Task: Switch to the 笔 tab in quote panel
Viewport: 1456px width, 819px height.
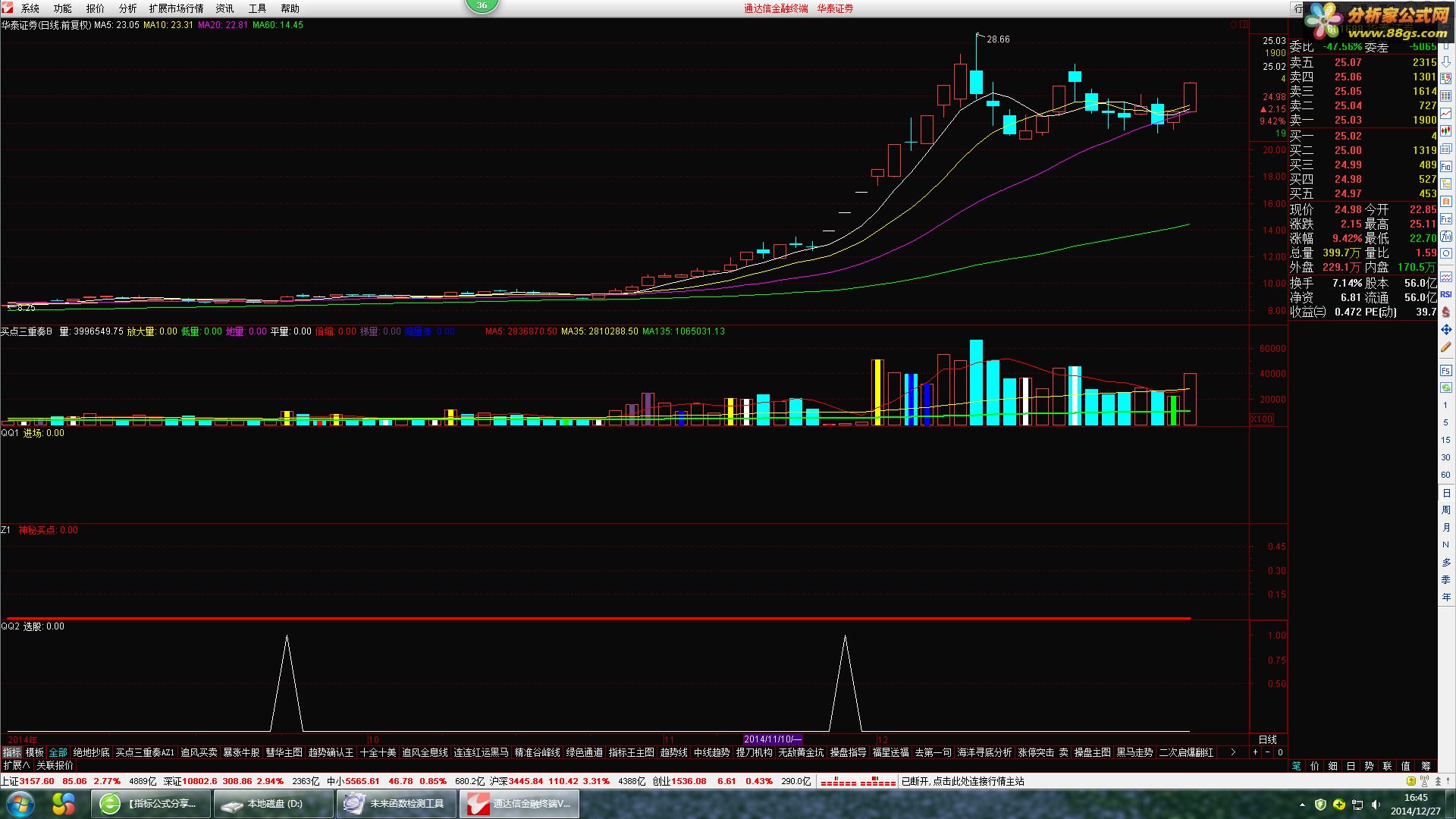Action: (x=1296, y=766)
